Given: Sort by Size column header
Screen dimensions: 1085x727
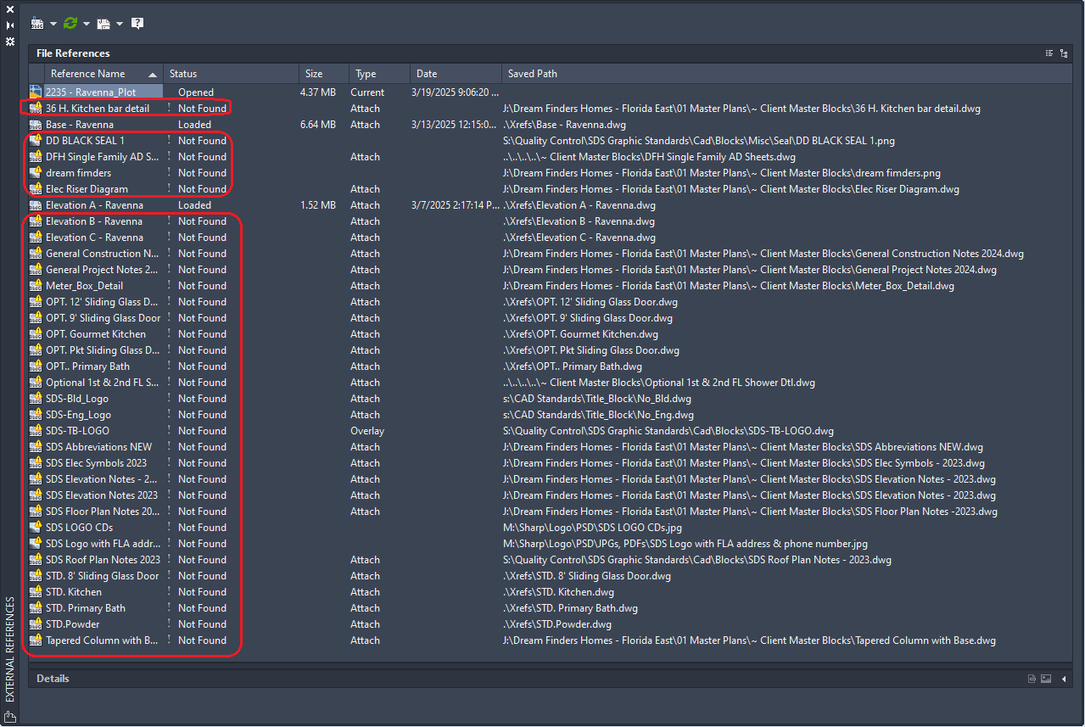Looking at the screenshot, I should point(324,73).
